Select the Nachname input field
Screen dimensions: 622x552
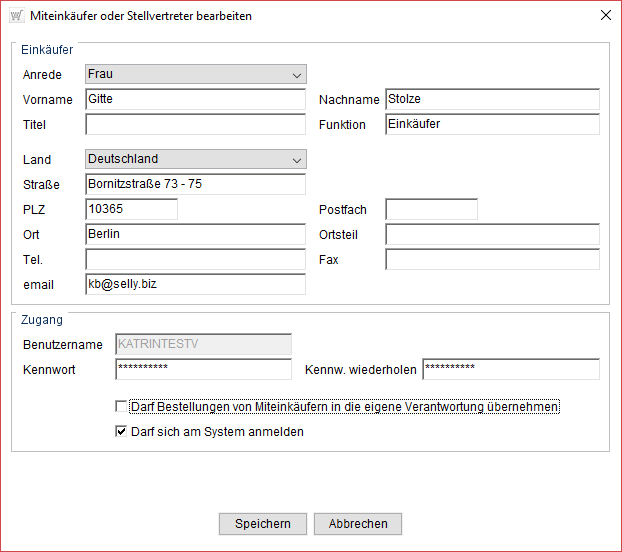[491, 99]
